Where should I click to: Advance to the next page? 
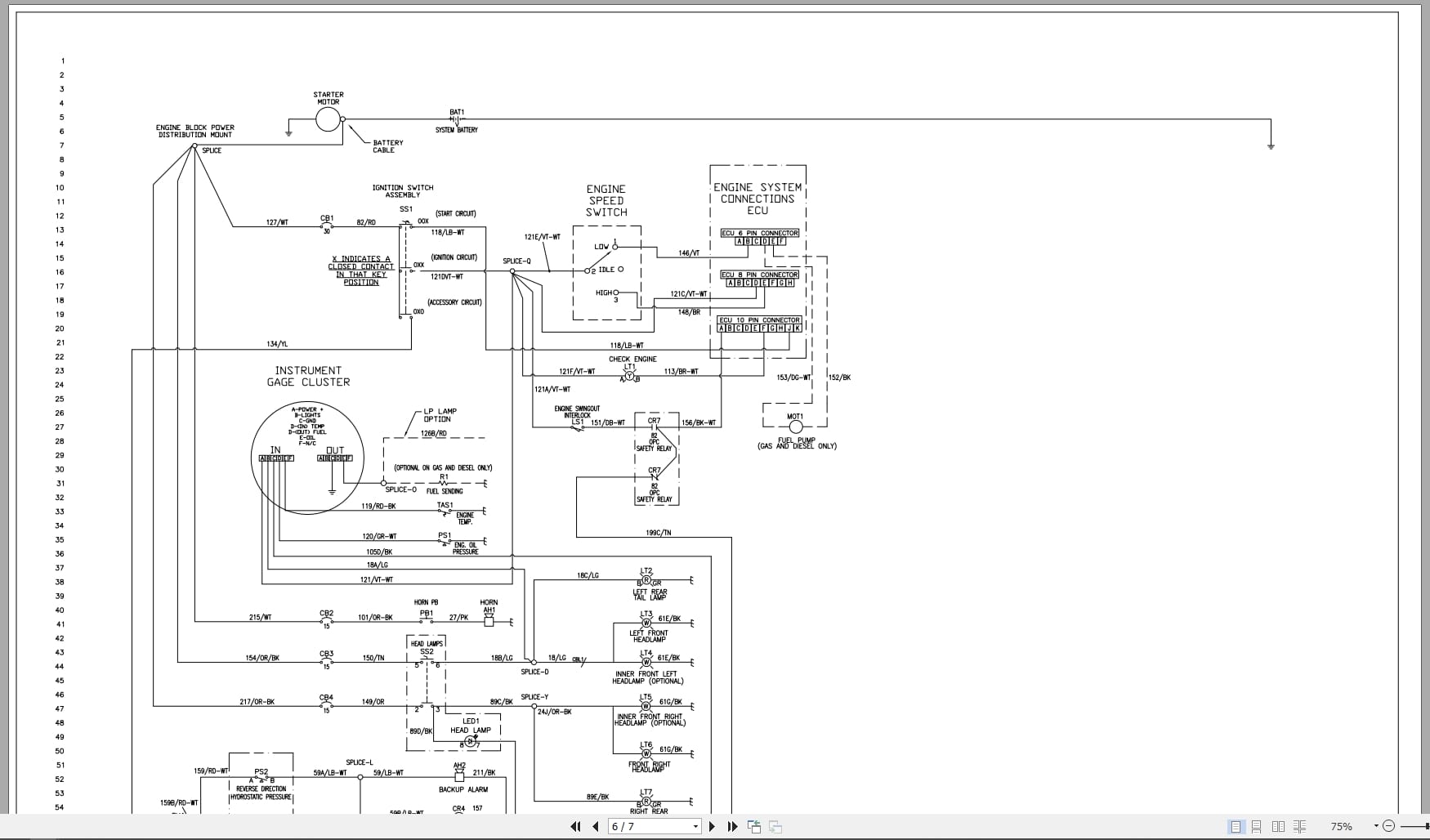712,826
